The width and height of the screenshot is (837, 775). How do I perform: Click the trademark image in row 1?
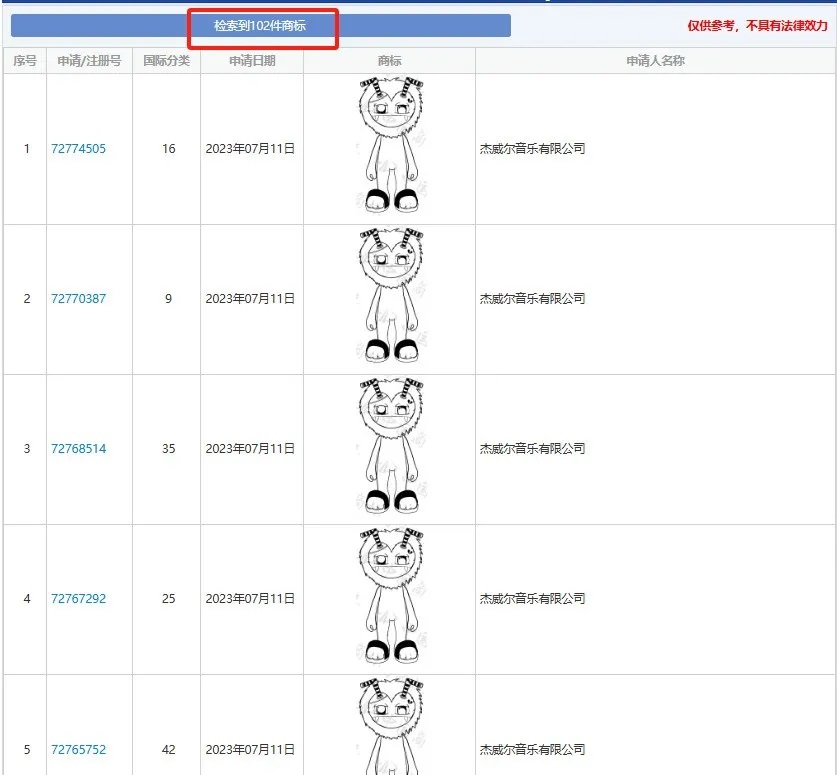pos(391,145)
